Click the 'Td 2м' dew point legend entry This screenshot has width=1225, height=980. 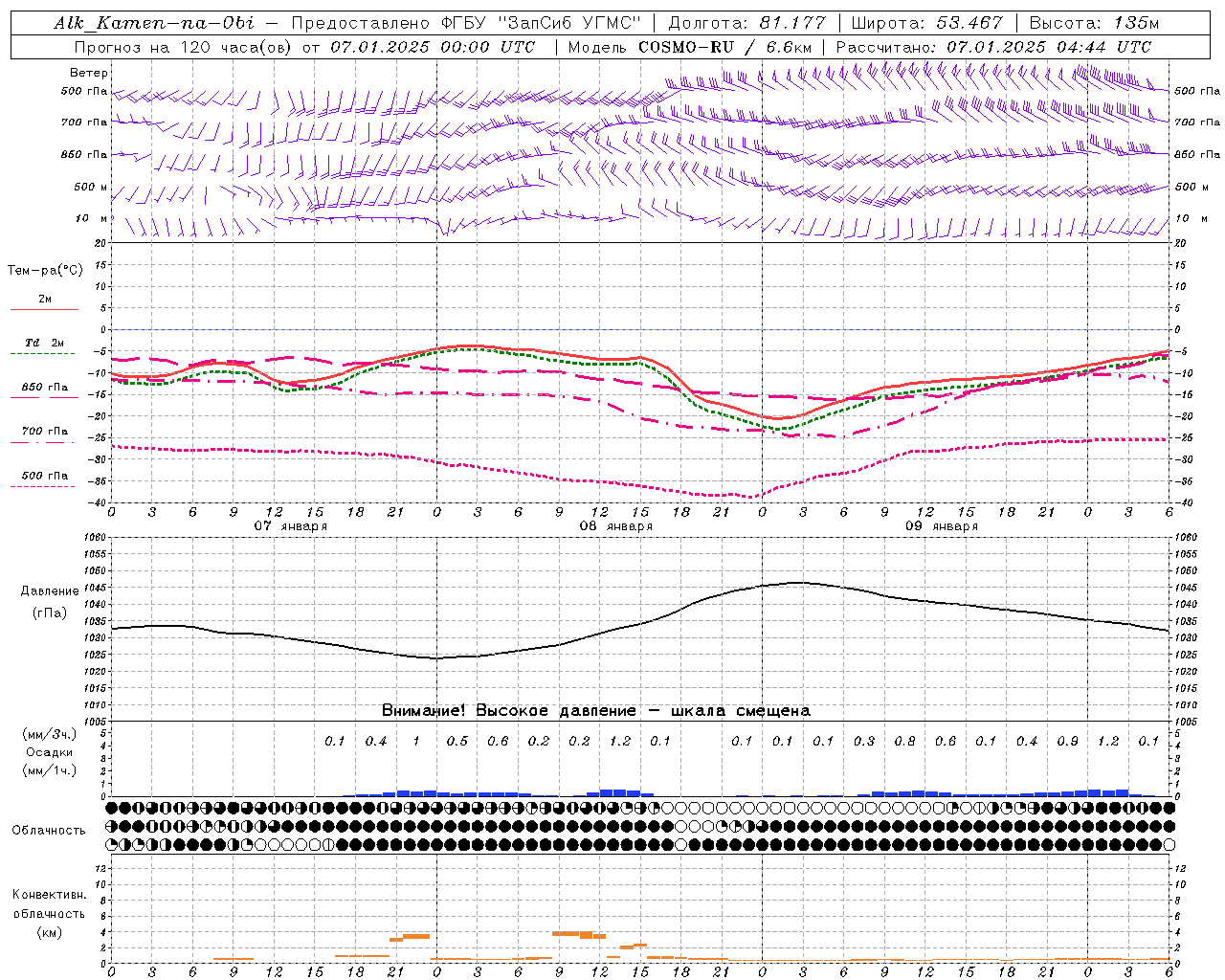coord(45,343)
